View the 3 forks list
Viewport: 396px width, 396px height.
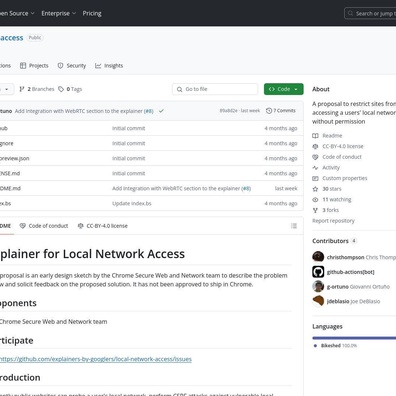(330, 210)
